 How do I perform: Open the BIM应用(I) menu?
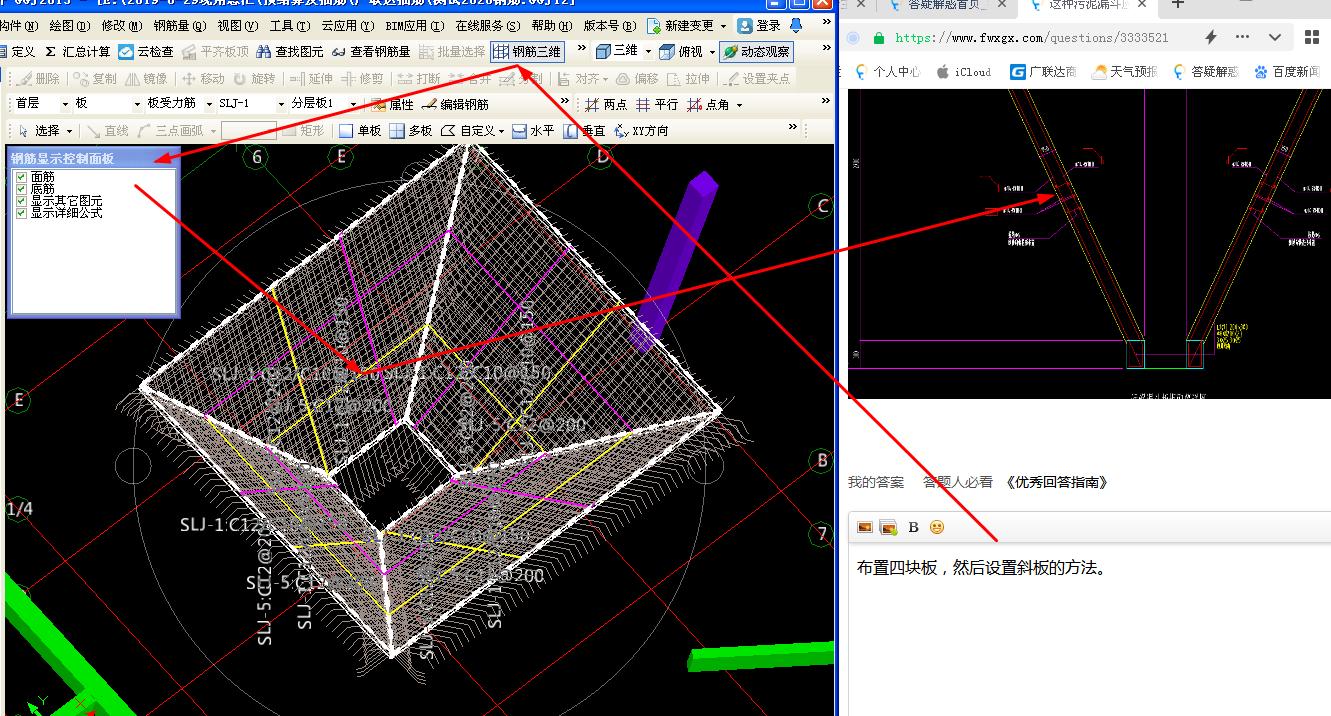[x=413, y=25]
